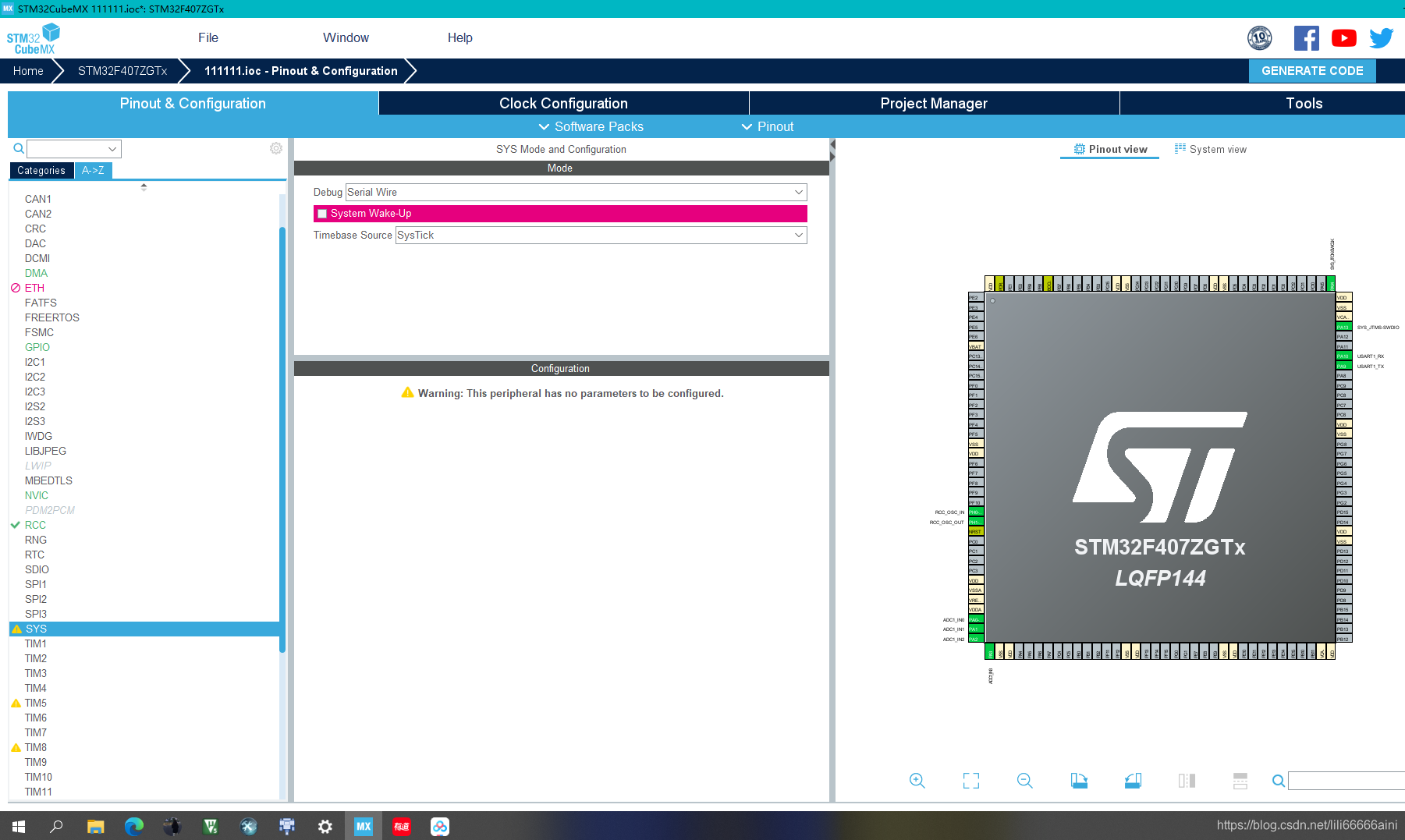This screenshot has height=840, width=1405.
Task: Enable the System Wake-Up checkbox
Action: 322,214
